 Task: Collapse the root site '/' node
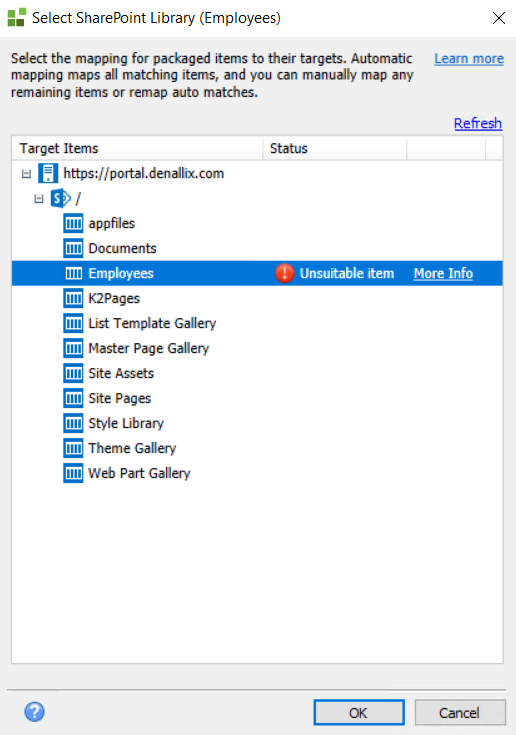coord(39,199)
